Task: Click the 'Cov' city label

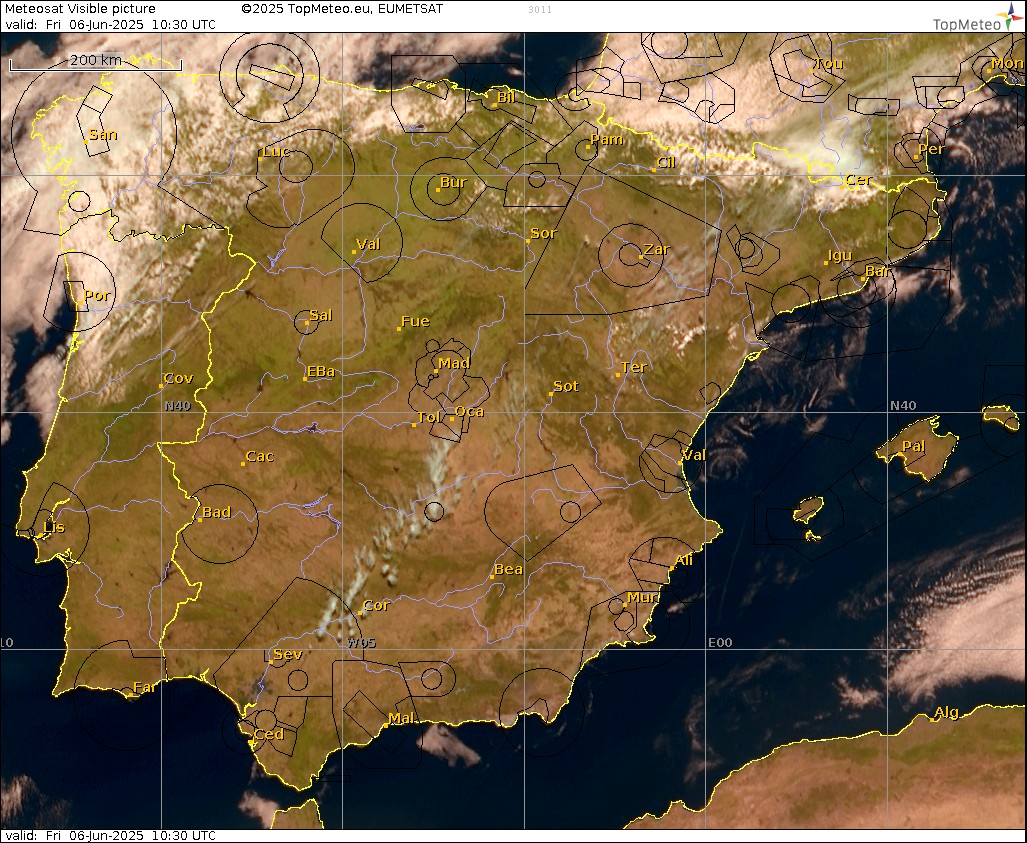Action: pos(178,378)
